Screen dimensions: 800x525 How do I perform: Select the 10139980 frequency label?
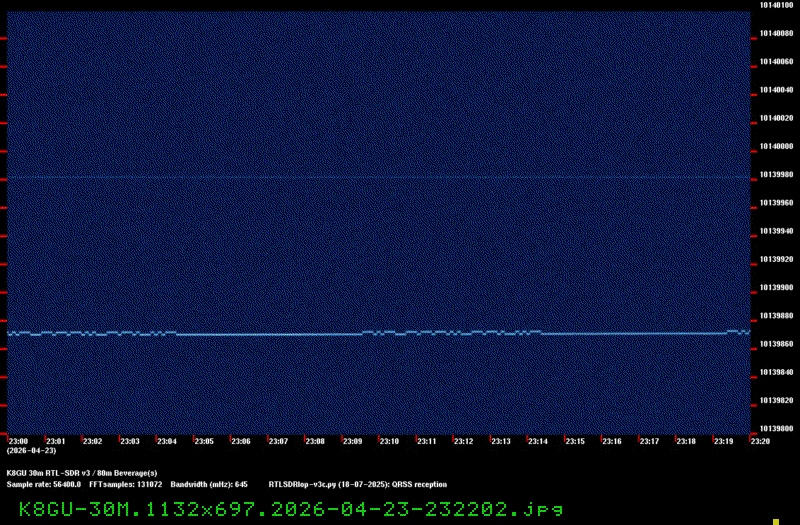[x=777, y=174]
